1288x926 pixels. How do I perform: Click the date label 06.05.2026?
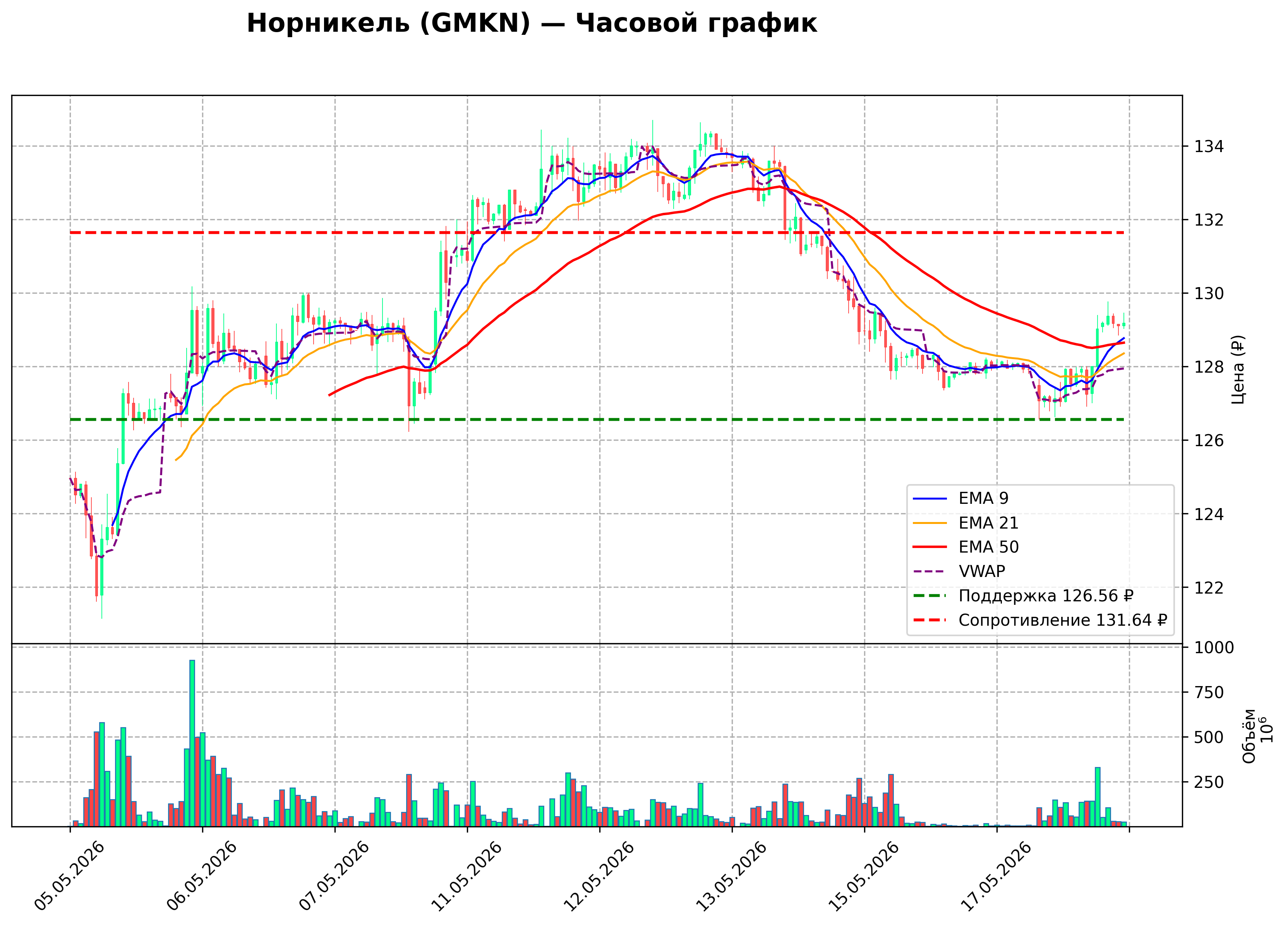click(202, 876)
